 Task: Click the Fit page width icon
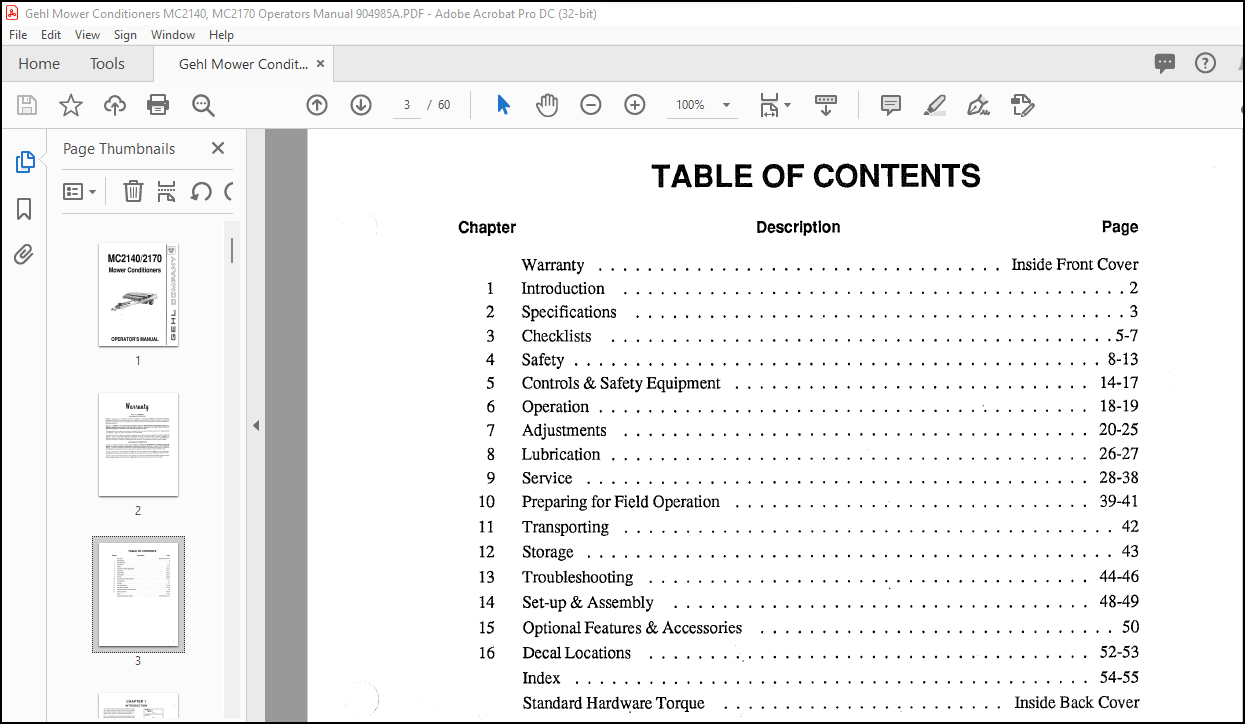pos(768,105)
